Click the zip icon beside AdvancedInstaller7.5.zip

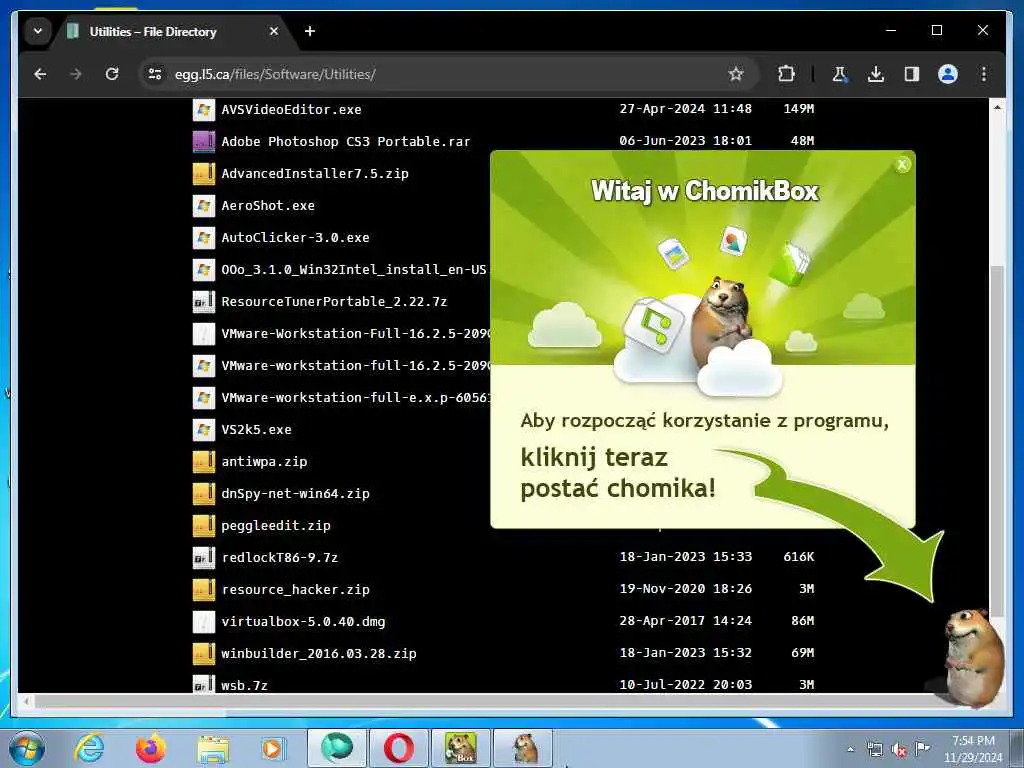(x=204, y=174)
